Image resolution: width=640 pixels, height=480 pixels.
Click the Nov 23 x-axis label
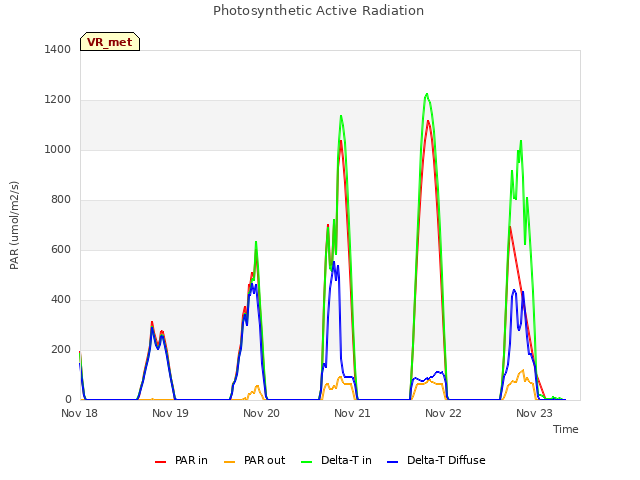click(534, 413)
